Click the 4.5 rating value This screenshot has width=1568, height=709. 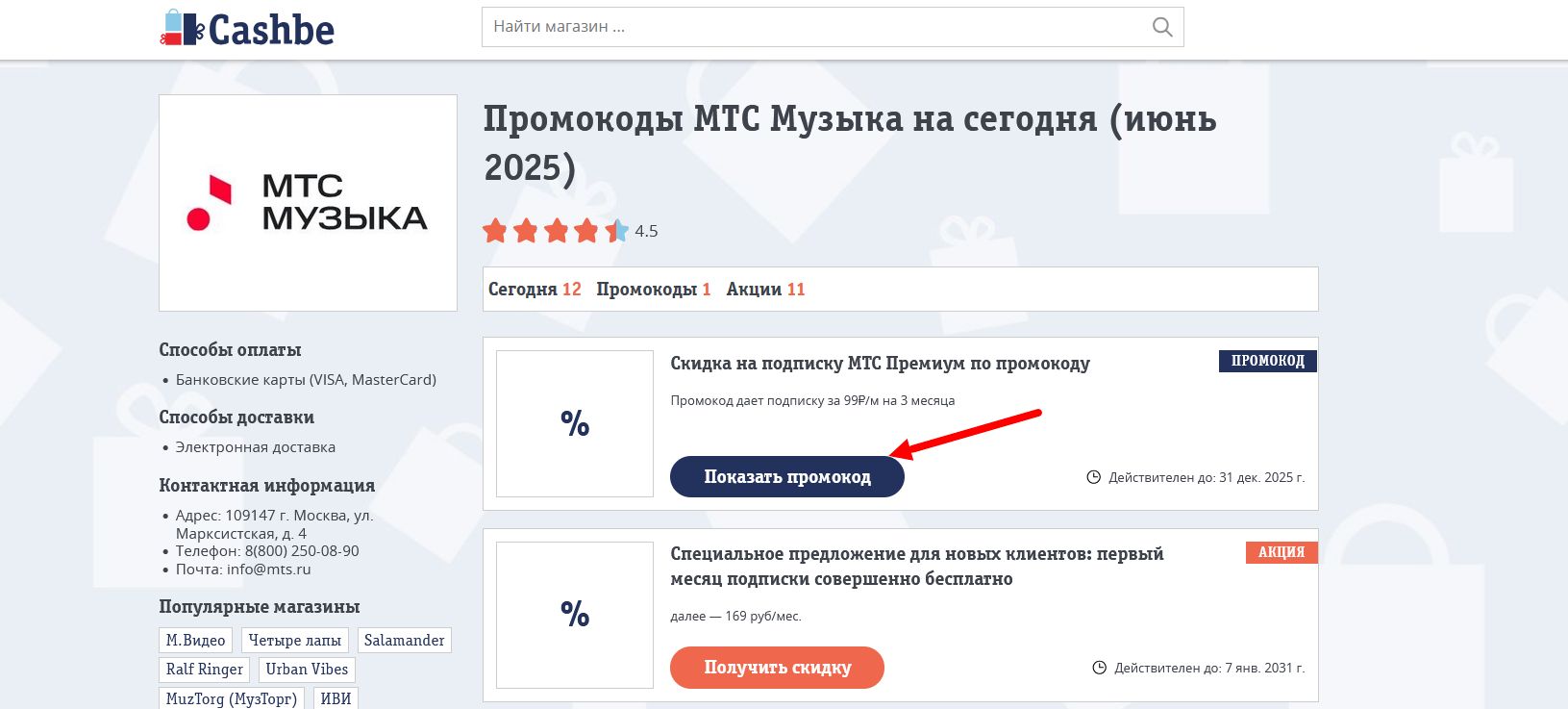646,231
